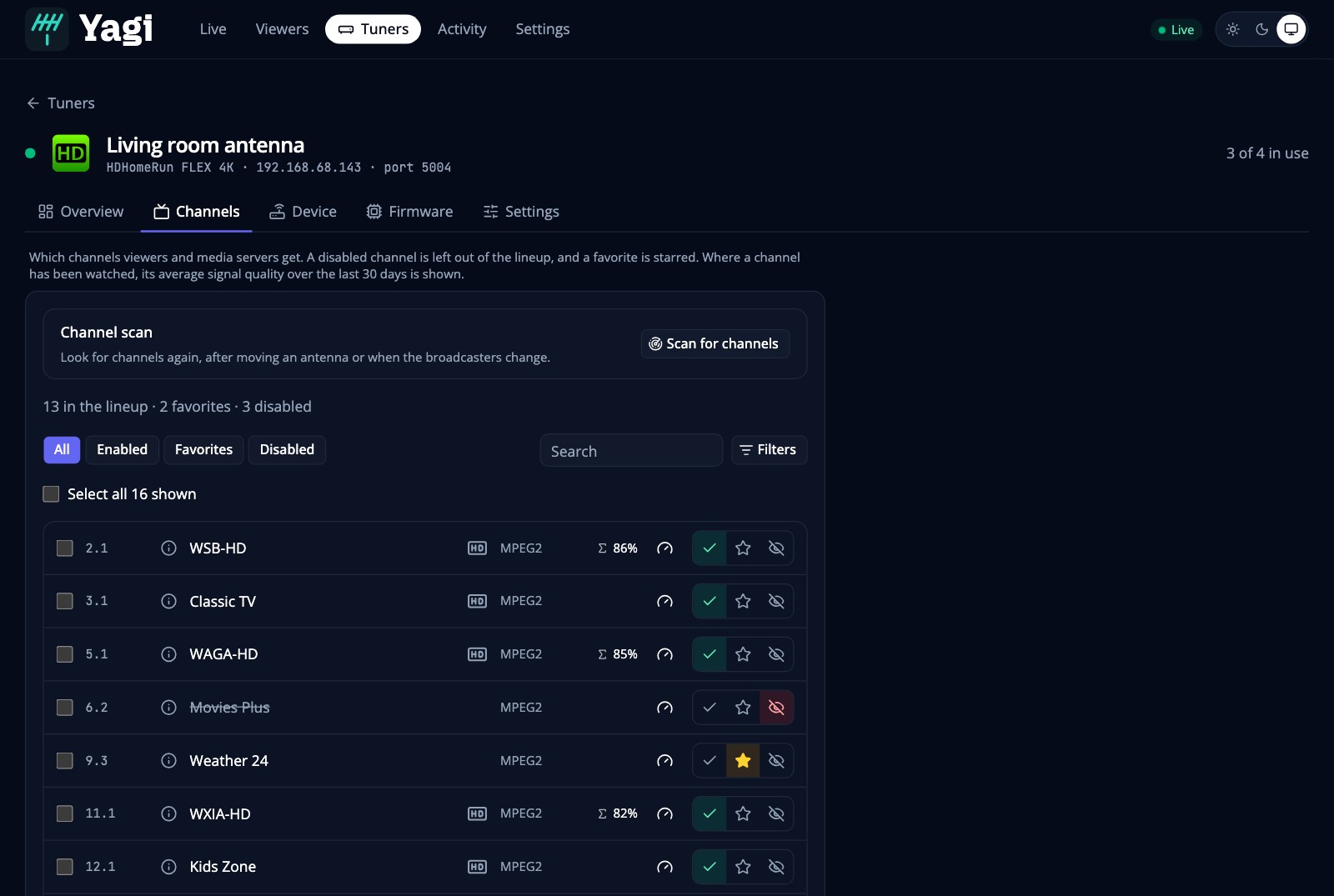Open info for WAGA-HD channel
The width and height of the screenshot is (1334, 896).
pos(168,654)
